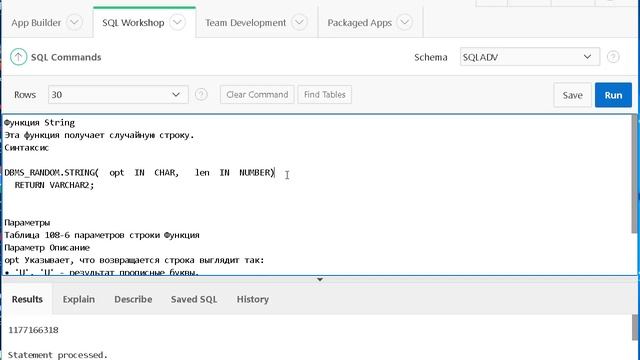
Task: Select the Describe tab
Action: coord(133,299)
